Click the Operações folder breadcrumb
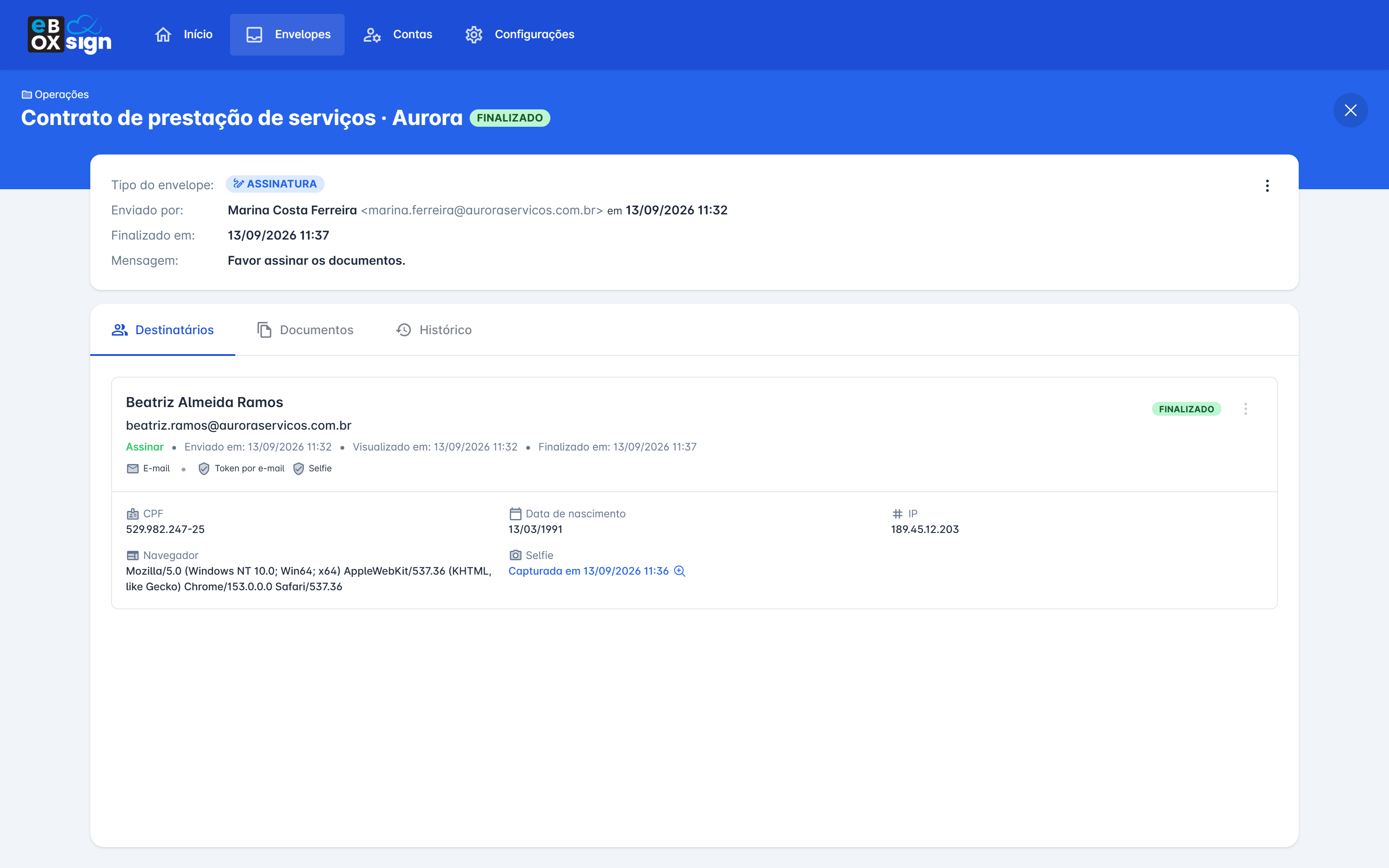The height and width of the screenshot is (868, 1389). coord(55,94)
